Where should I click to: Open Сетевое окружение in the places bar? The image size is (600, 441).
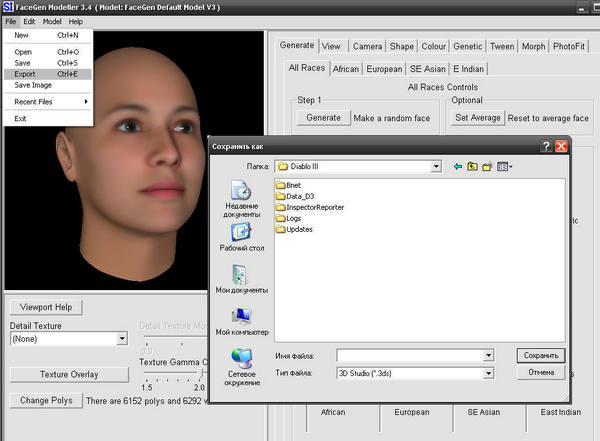[x=241, y=366]
